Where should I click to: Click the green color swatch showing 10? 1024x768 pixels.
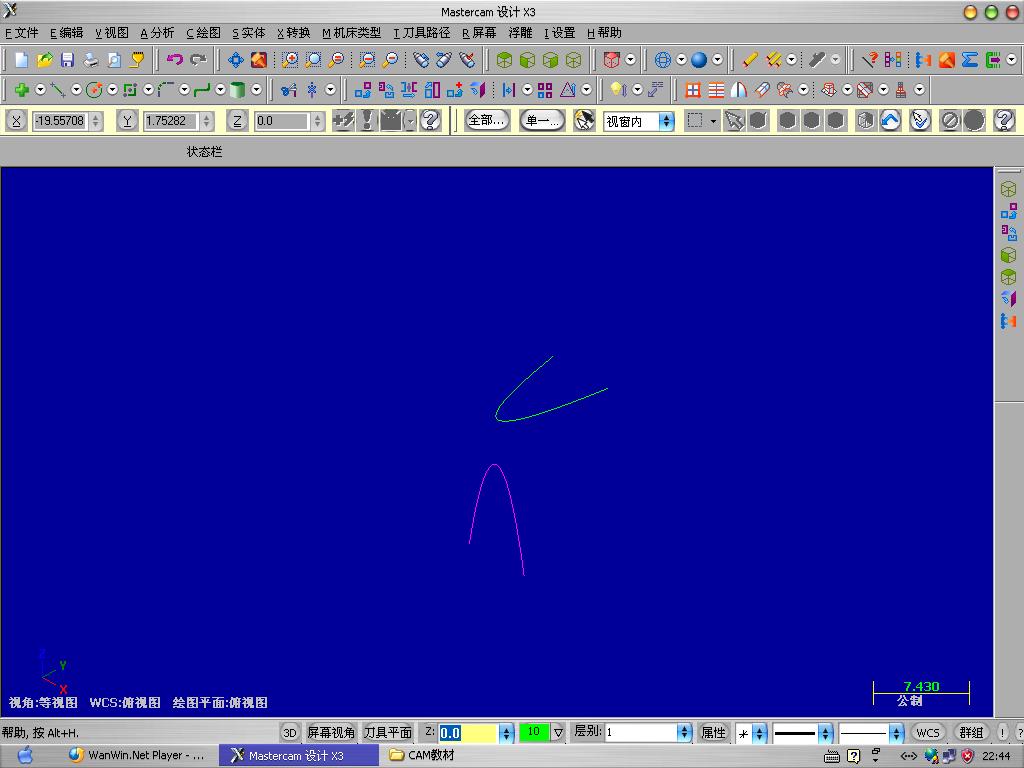(534, 732)
